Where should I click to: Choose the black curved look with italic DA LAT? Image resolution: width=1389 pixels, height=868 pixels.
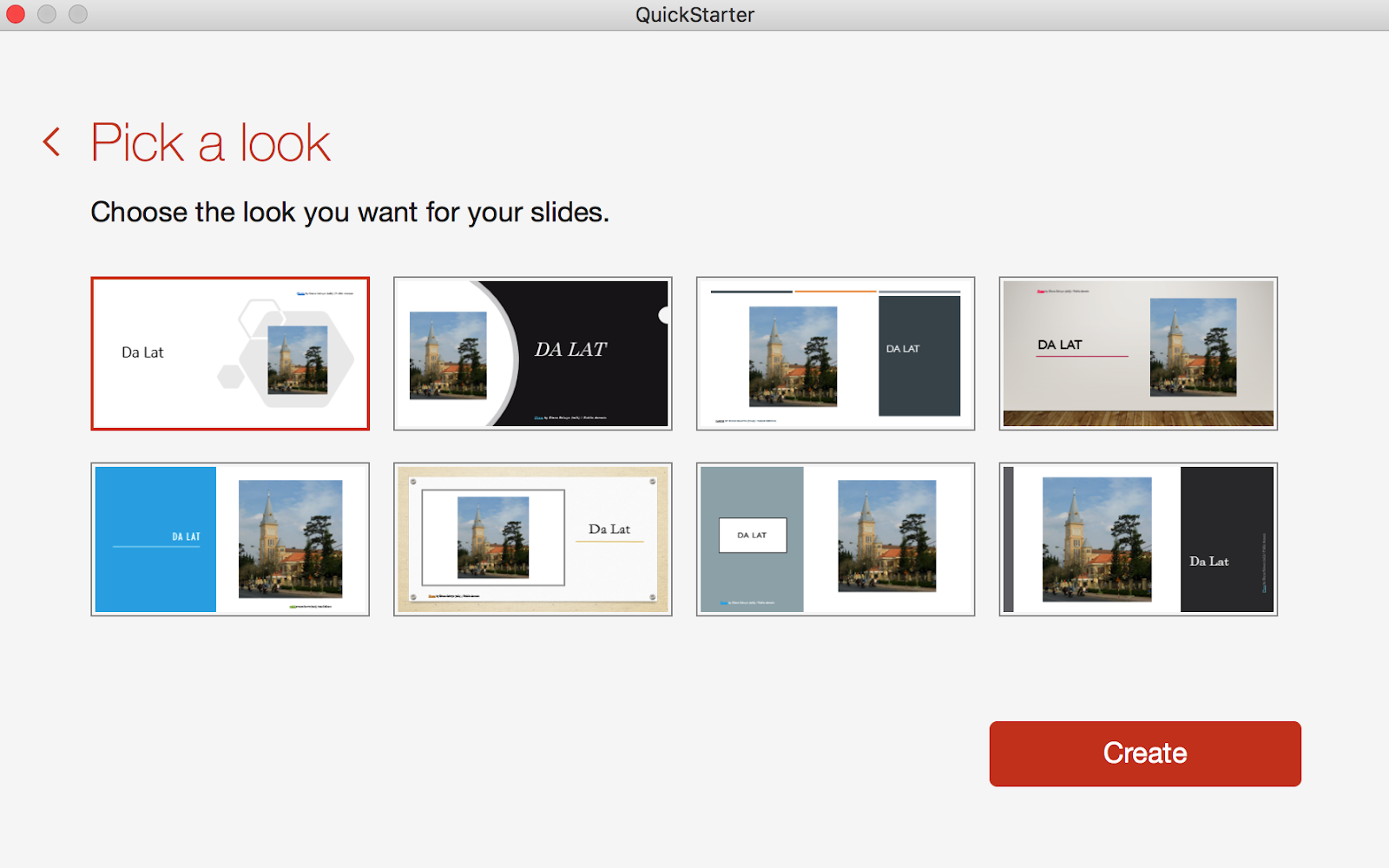pos(533,353)
